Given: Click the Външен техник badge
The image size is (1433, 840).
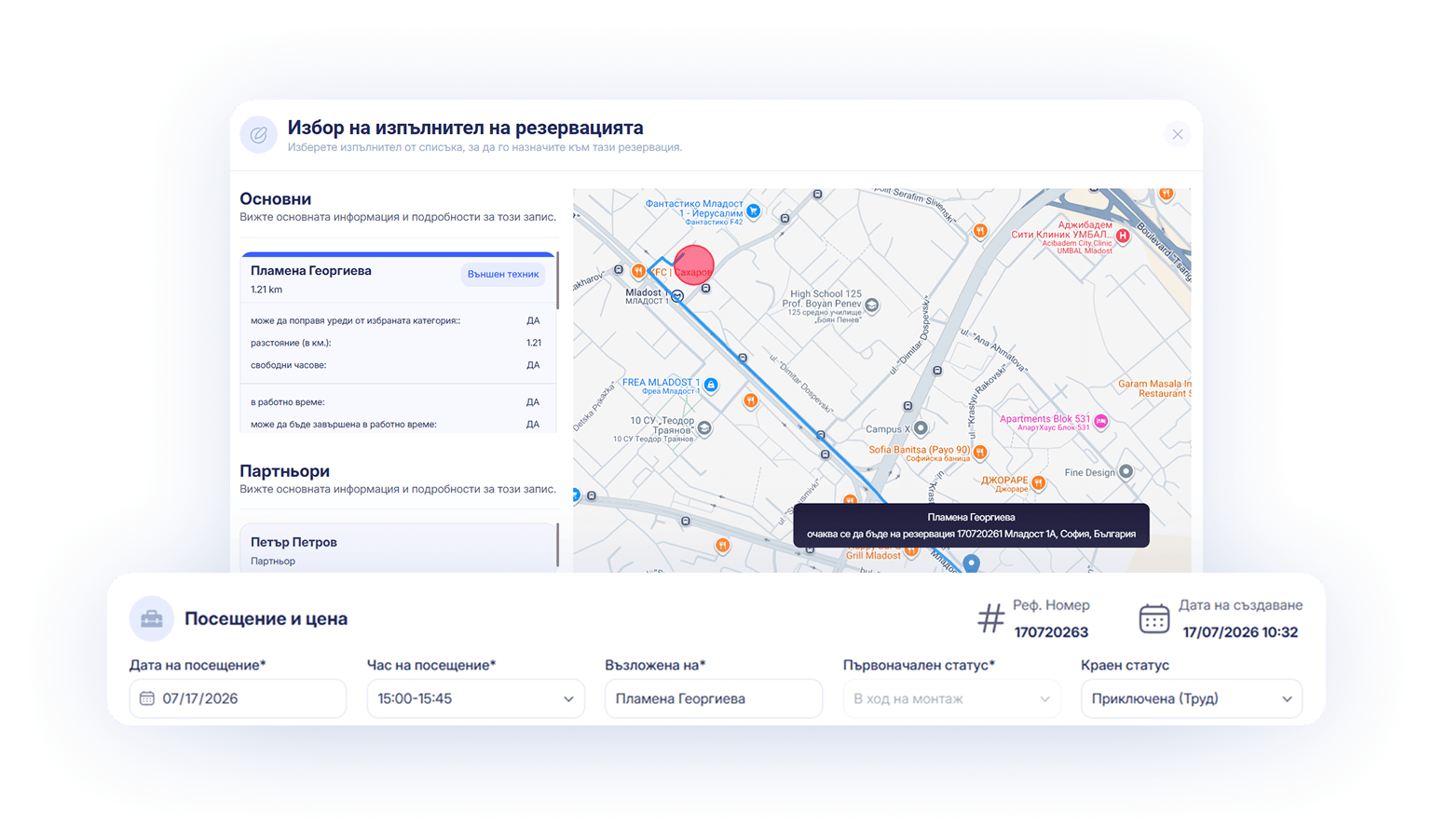Looking at the screenshot, I should point(503,275).
